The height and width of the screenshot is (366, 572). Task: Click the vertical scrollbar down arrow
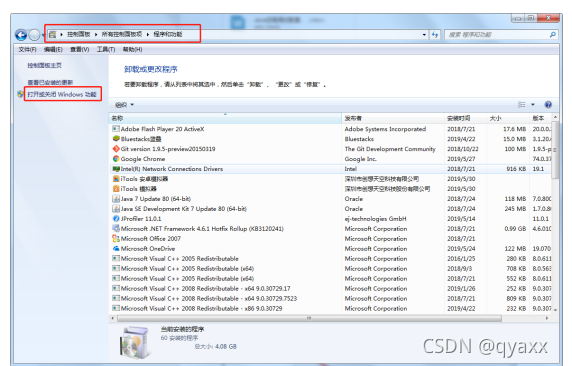click(555, 310)
